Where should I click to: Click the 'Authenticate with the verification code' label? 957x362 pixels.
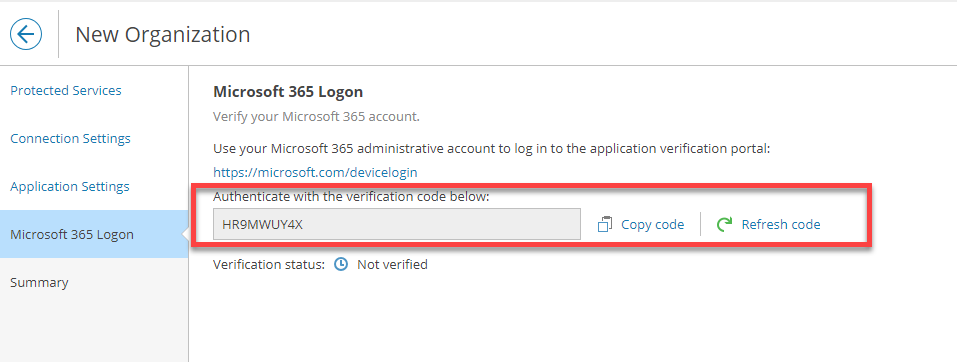(x=352, y=197)
